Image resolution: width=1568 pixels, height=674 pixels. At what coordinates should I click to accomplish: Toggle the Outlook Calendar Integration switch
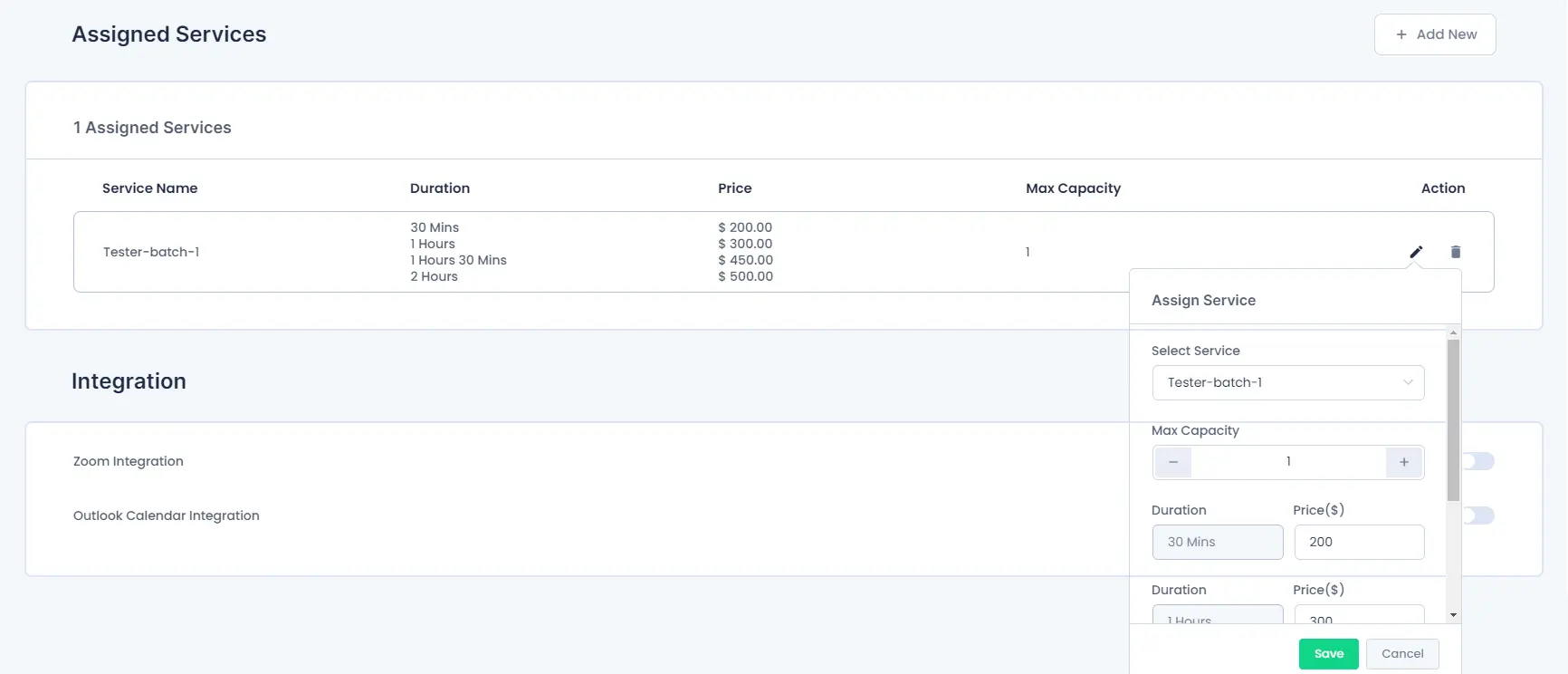pyautogui.click(x=1477, y=515)
